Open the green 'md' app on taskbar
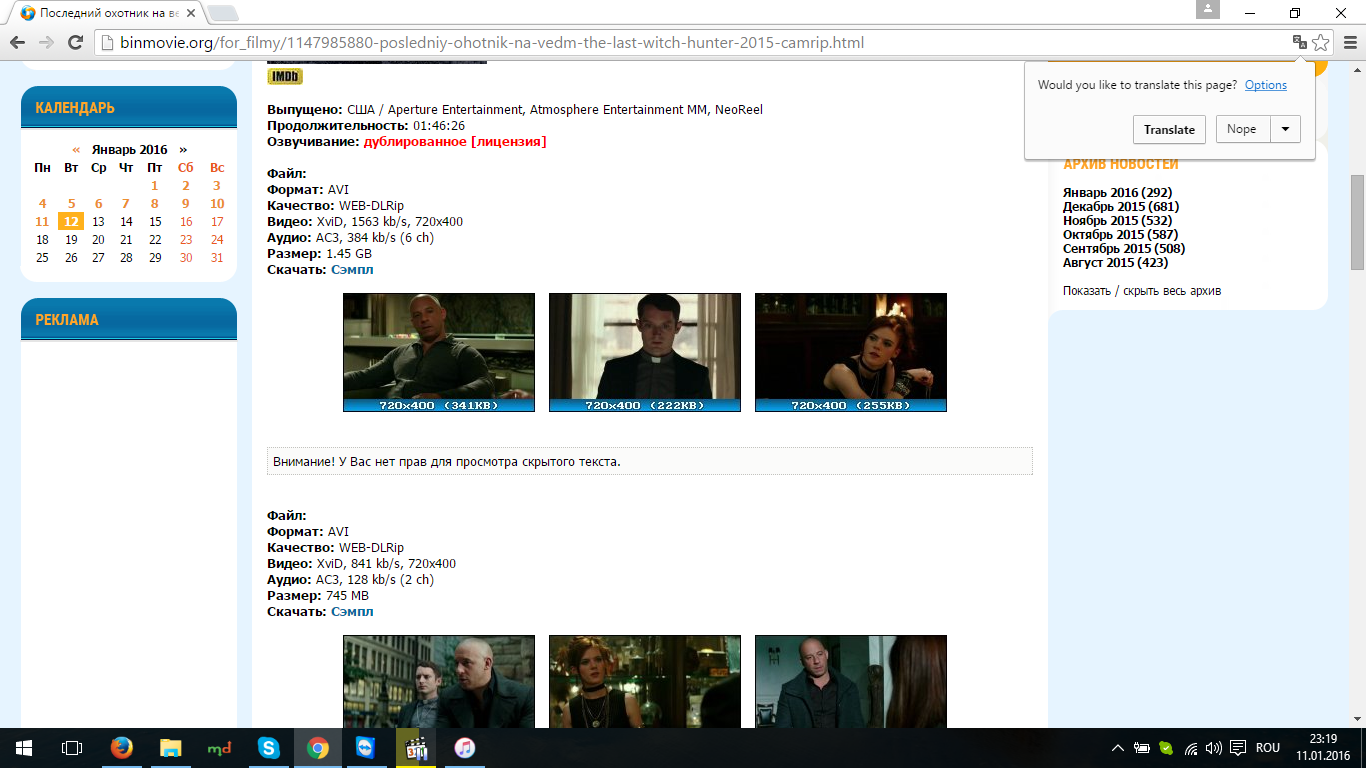 pyautogui.click(x=219, y=748)
